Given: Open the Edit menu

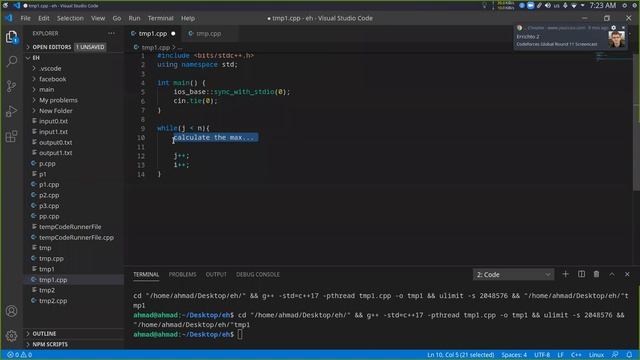Looking at the screenshot, I should click(44, 18).
